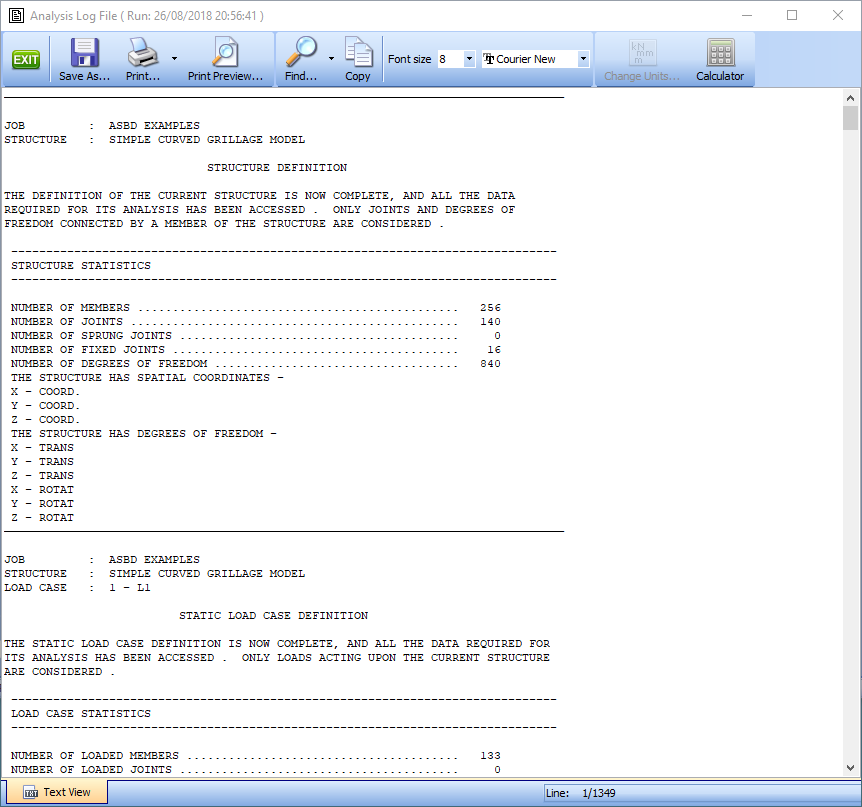Click the Print printer icon
This screenshot has height=807, width=862.
[x=143, y=59]
